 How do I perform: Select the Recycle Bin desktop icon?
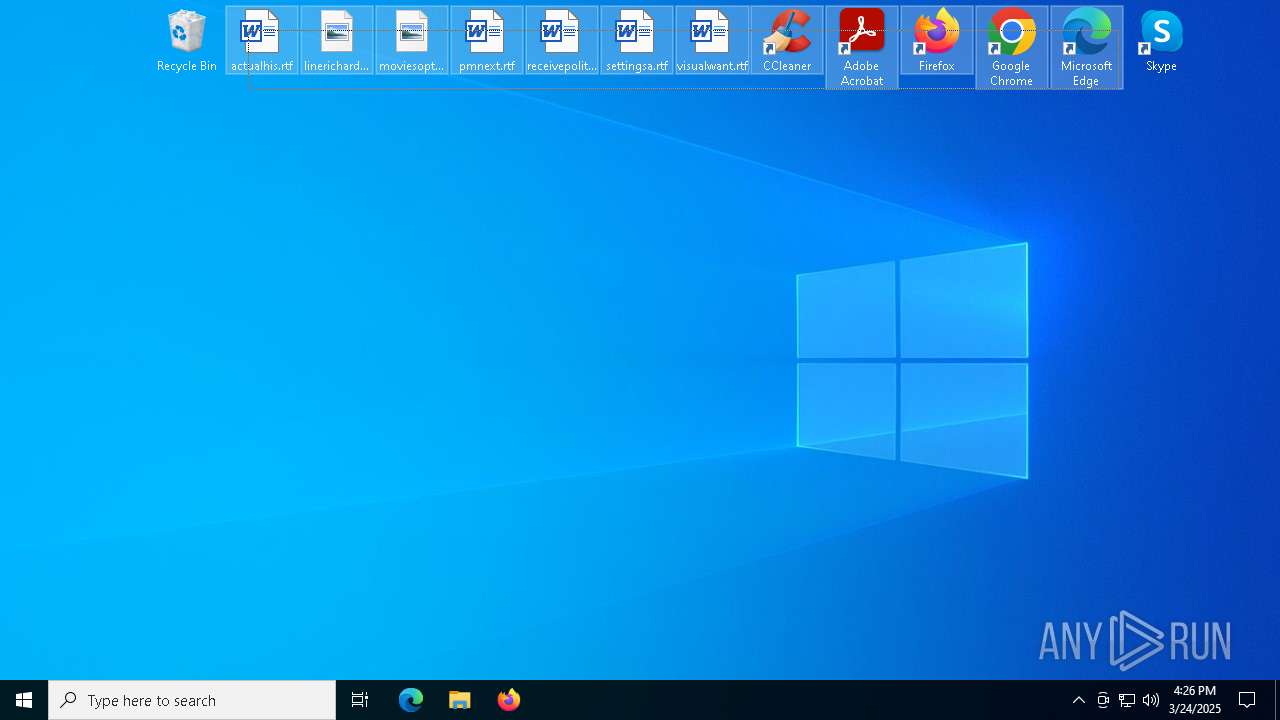coord(187,41)
